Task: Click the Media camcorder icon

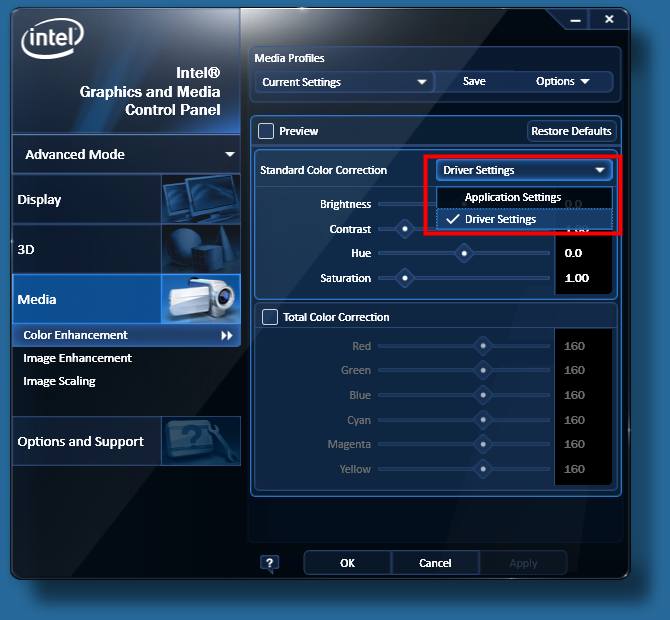Action: 201,299
